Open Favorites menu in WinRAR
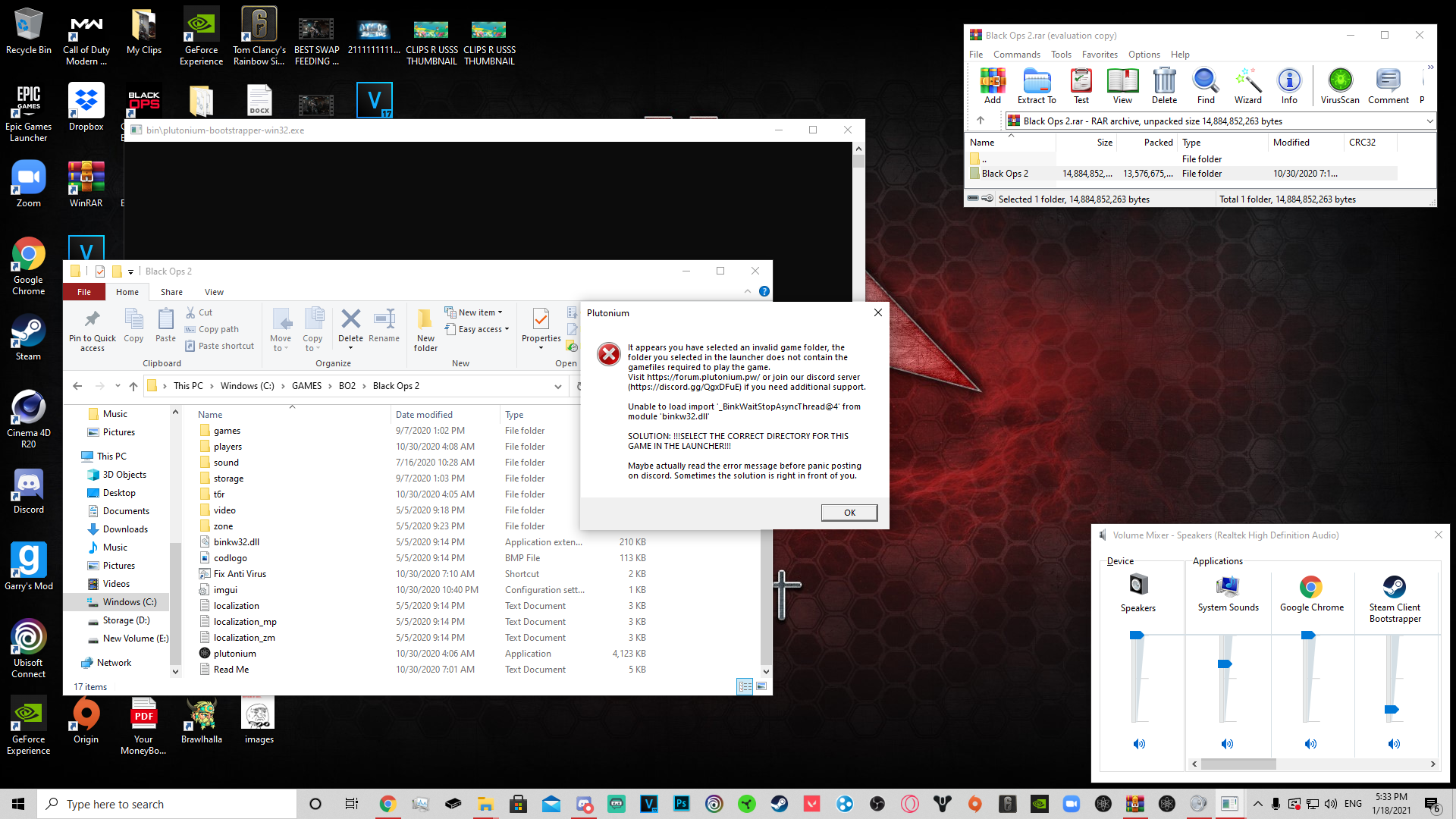Image resolution: width=1456 pixels, height=819 pixels. coord(1100,55)
